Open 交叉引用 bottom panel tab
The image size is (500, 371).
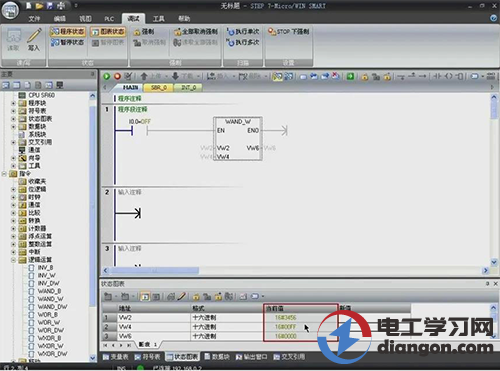point(289,357)
